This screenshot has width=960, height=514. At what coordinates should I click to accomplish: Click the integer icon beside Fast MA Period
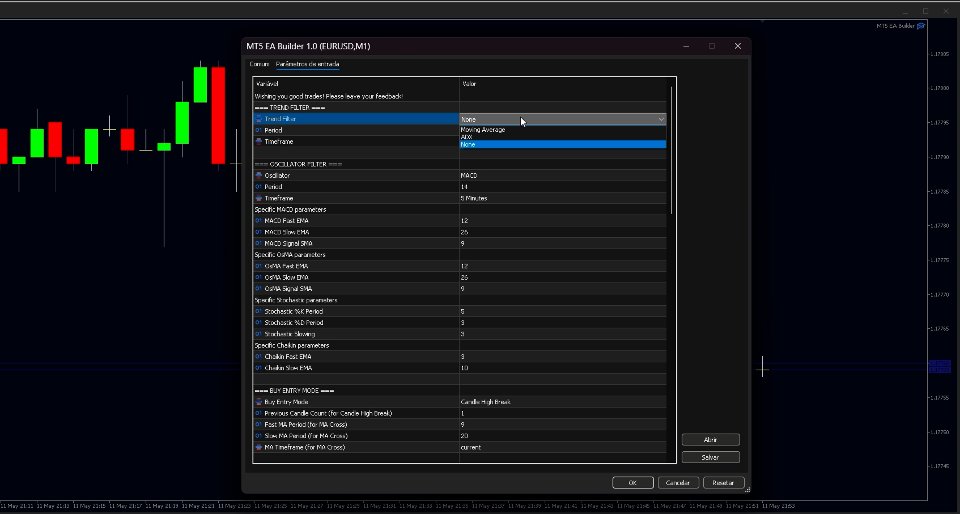click(258, 425)
